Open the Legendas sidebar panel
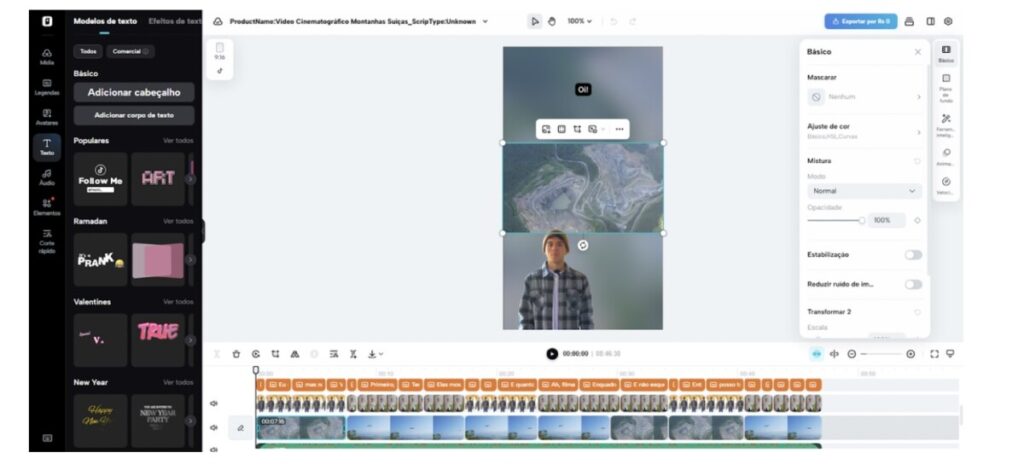The height and width of the screenshot is (464, 1024). point(47,87)
